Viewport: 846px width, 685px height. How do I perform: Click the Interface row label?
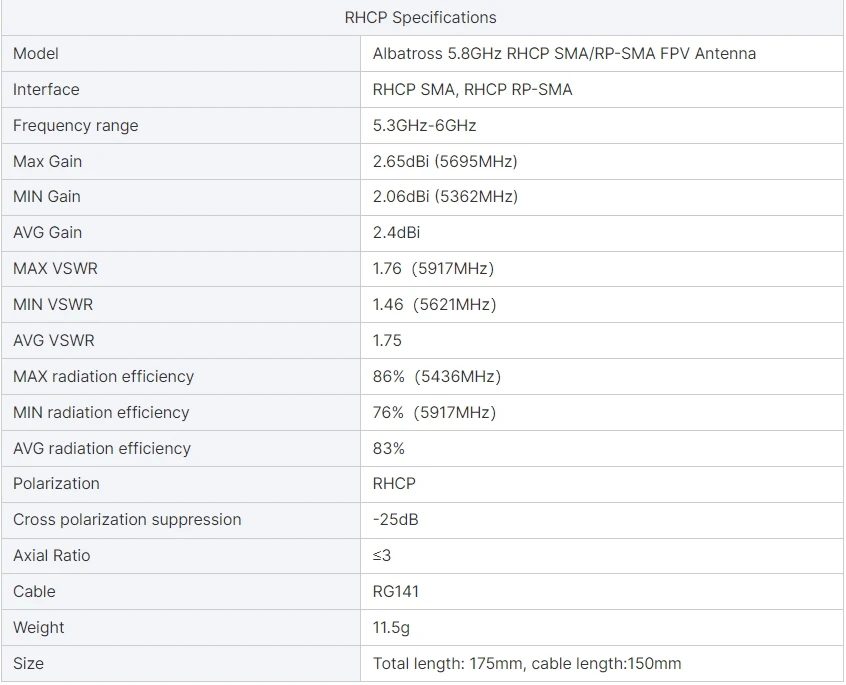pos(46,89)
